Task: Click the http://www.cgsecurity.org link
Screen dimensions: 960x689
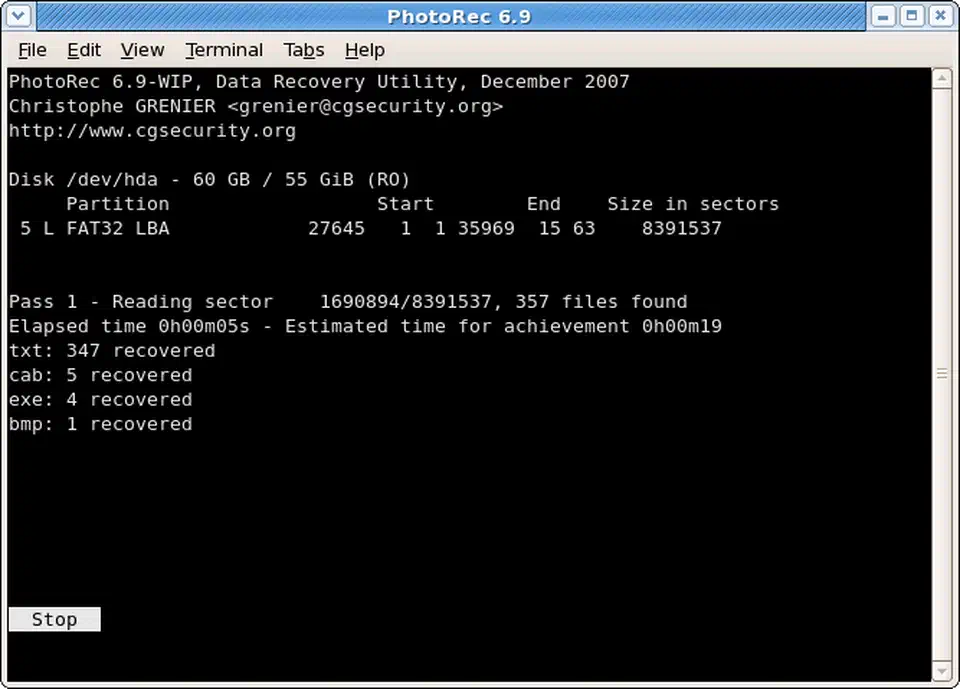Action: click(151, 130)
